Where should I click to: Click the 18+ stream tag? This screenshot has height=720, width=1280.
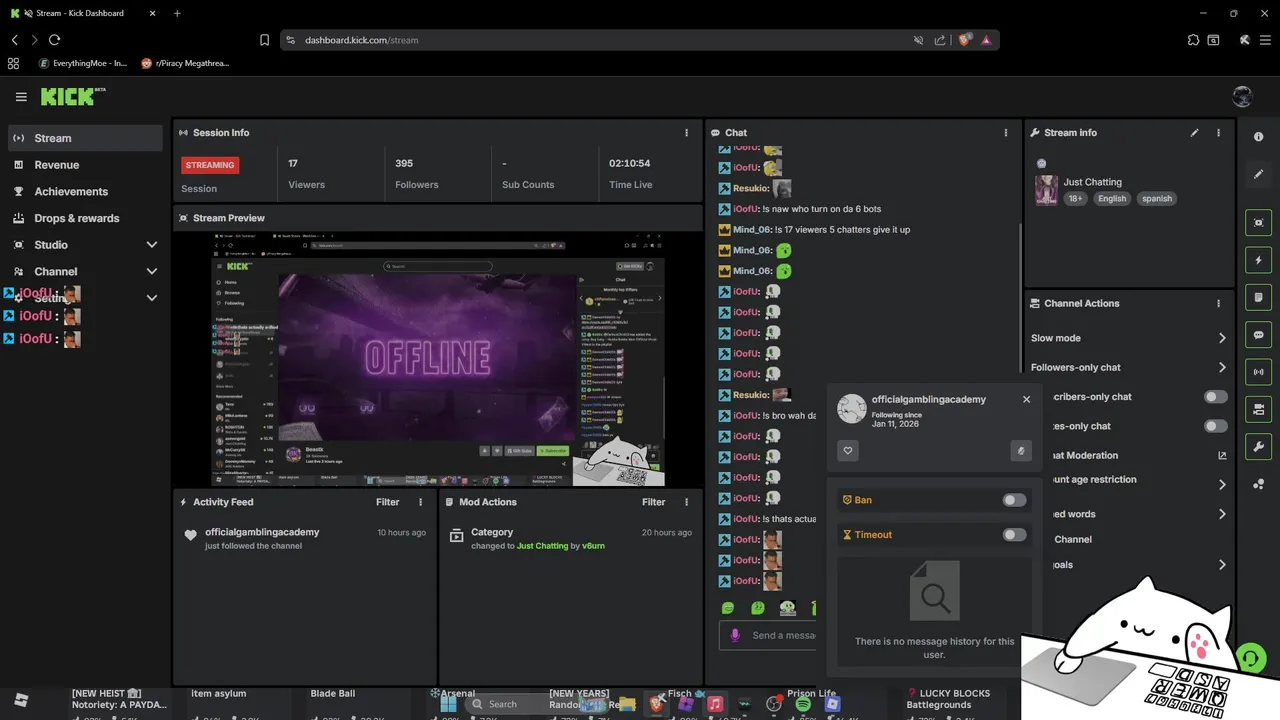[1075, 198]
